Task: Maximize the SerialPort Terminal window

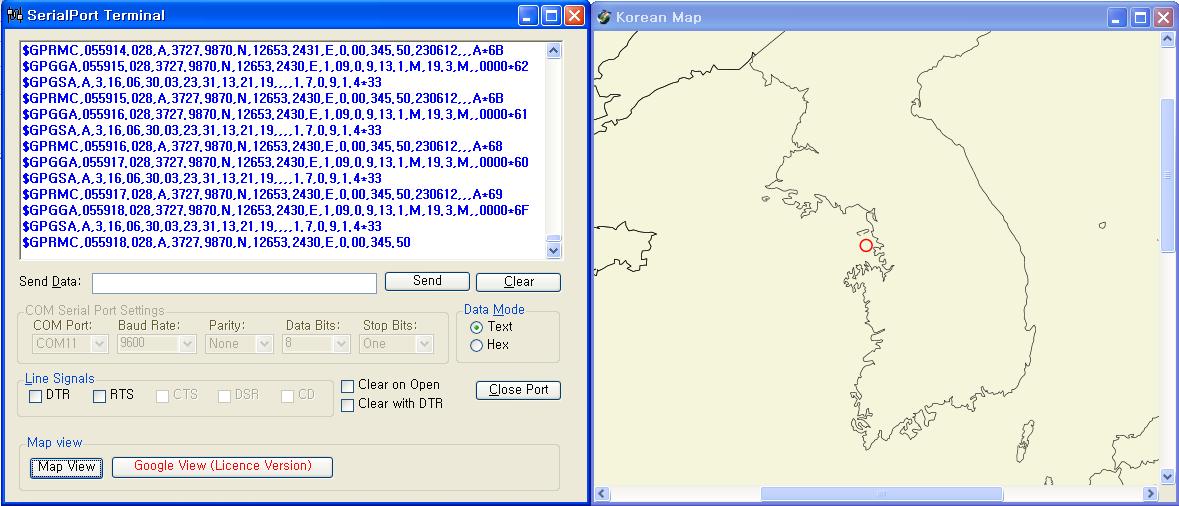Action: click(551, 16)
